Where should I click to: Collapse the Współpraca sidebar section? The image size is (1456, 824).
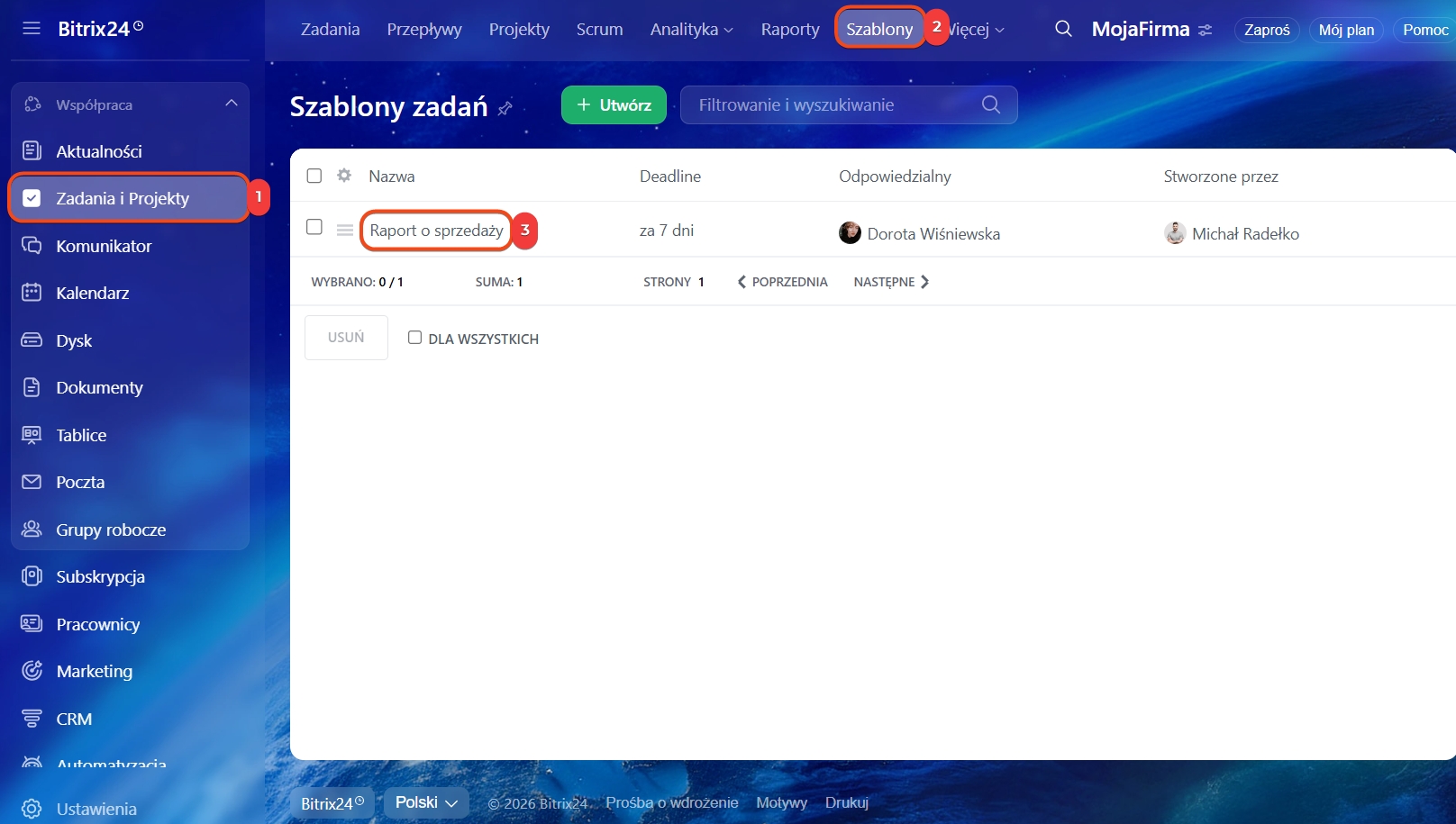point(232,104)
